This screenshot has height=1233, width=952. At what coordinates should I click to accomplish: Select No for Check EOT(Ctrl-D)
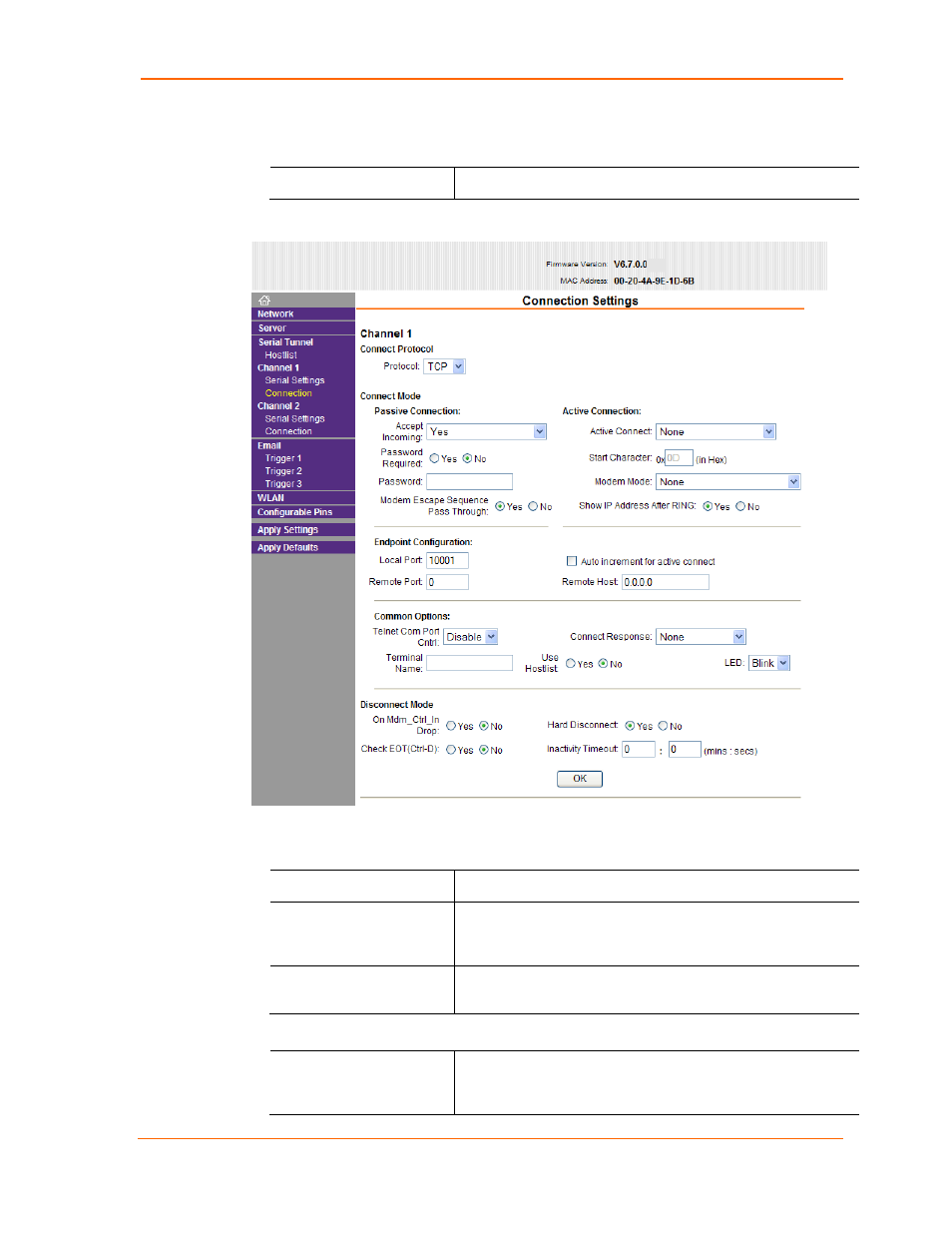pos(484,750)
